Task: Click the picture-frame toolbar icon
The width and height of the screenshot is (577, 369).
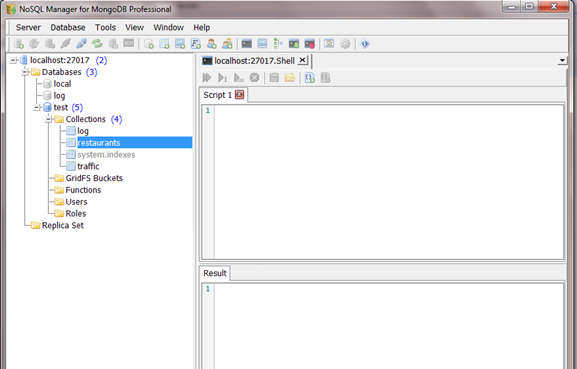Action: [x=329, y=44]
